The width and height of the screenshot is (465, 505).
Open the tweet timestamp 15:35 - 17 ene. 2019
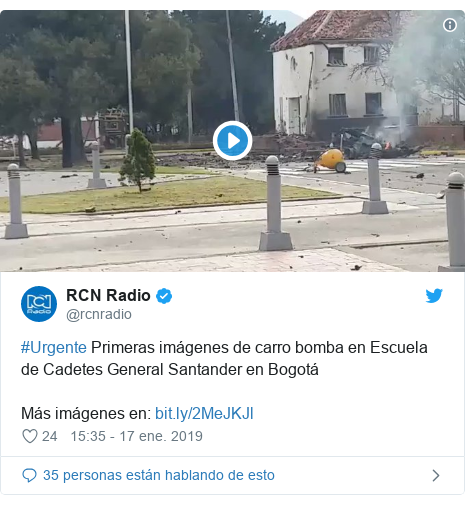click(137, 436)
